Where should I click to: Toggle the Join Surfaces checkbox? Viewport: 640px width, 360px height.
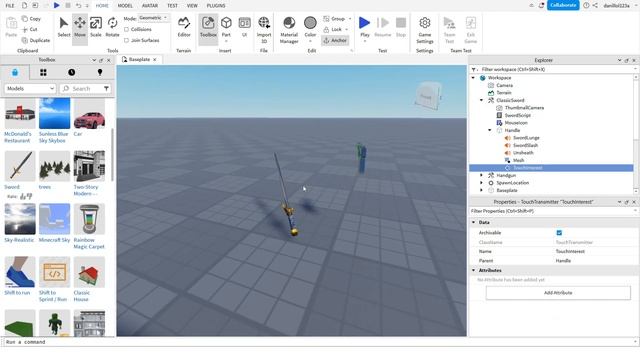click(x=127, y=40)
